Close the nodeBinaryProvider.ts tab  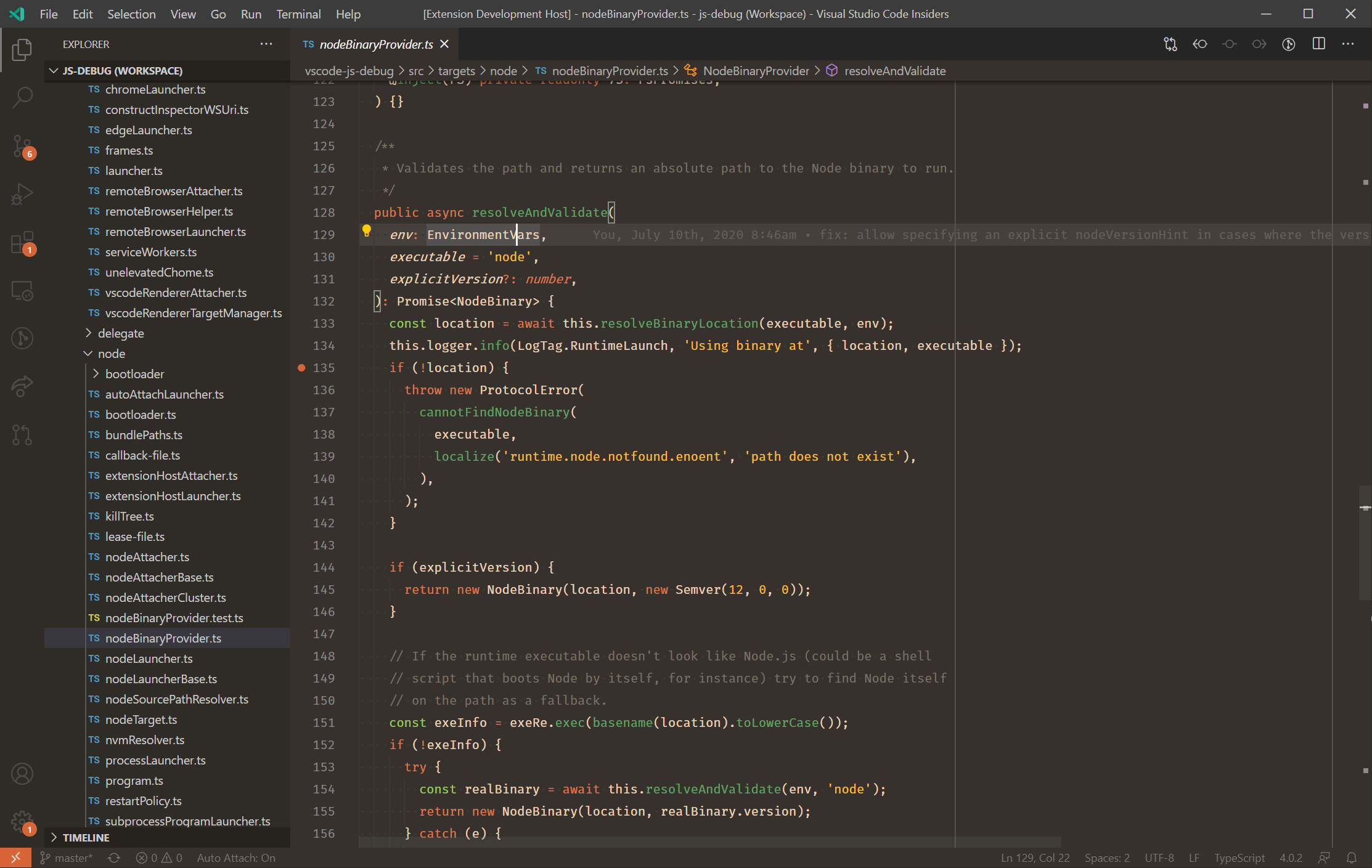(x=444, y=44)
